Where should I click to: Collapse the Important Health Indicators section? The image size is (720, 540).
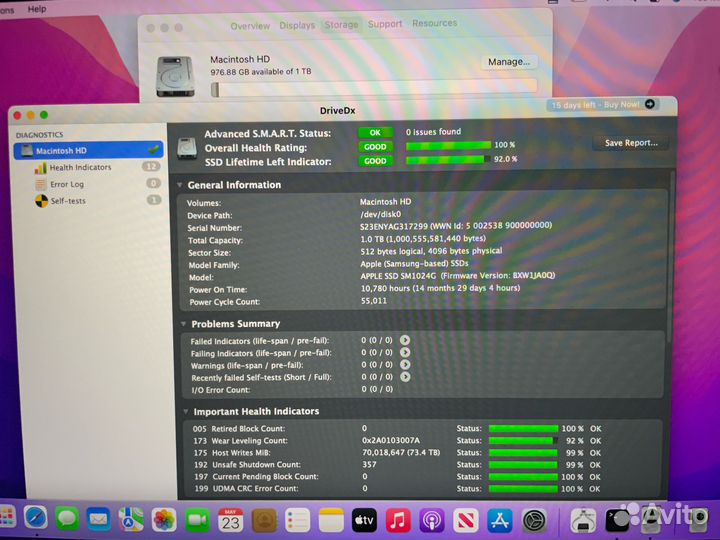pos(186,411)
